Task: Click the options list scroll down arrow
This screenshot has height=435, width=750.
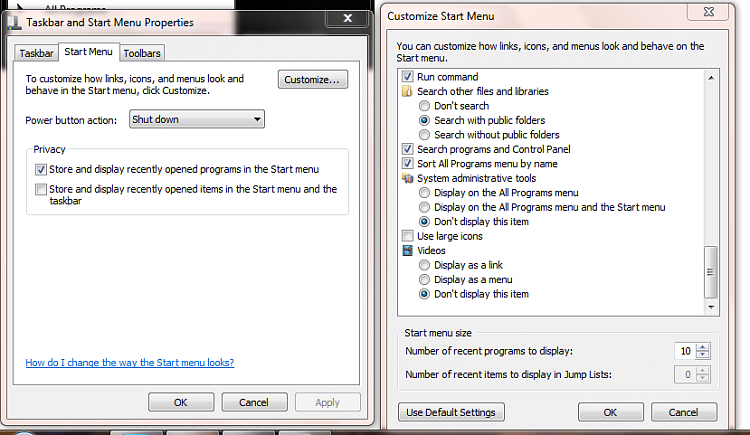Action: (711, 307)
